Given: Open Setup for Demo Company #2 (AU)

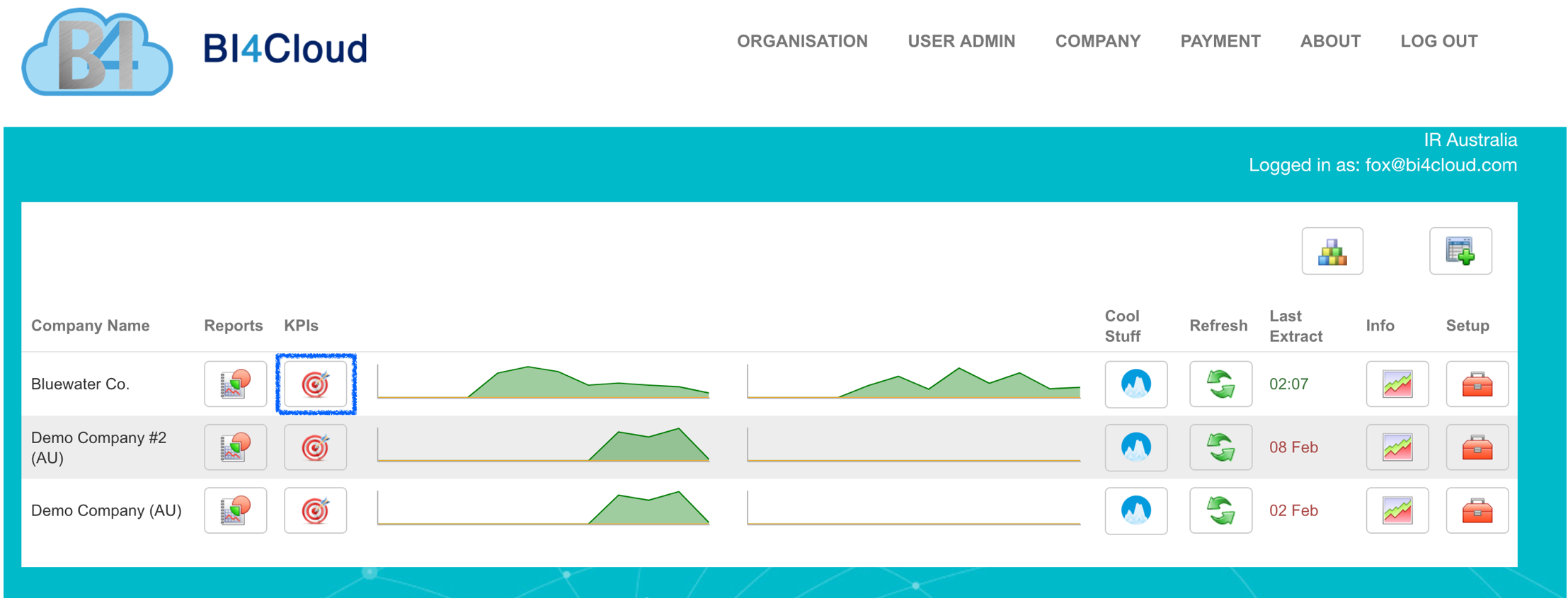Looking at the screenshot, I should coord(1477,447).
